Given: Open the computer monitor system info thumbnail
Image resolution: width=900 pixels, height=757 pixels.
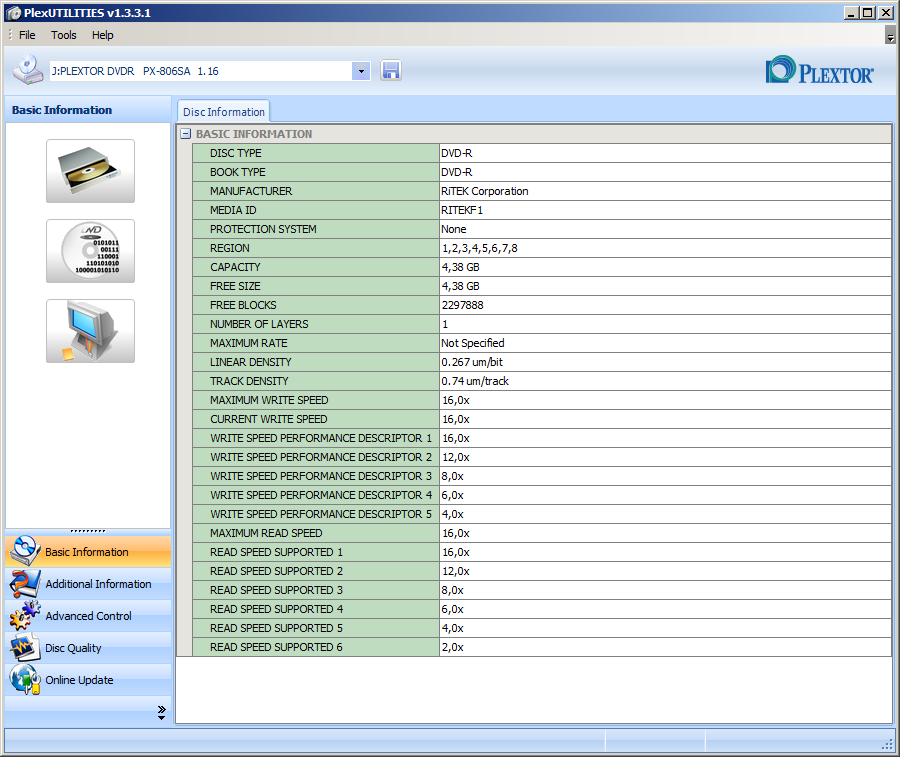Looking at the screenshot, I should [x=91, y=331].
